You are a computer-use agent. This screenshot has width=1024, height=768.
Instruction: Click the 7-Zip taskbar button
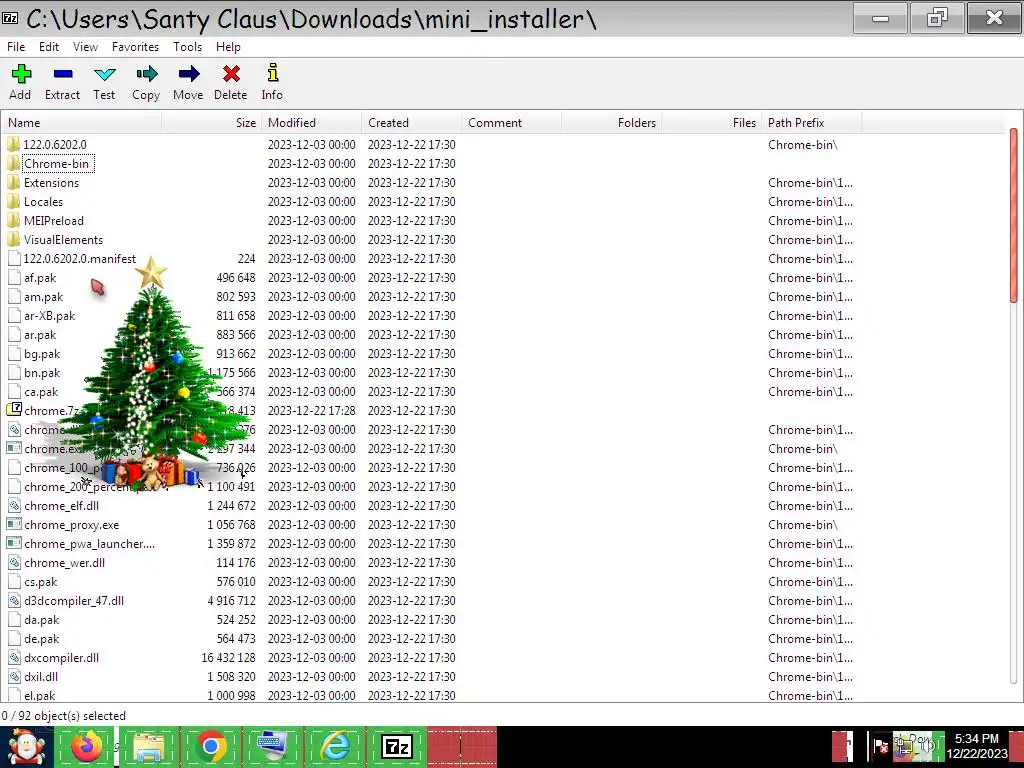coord(397,746)
